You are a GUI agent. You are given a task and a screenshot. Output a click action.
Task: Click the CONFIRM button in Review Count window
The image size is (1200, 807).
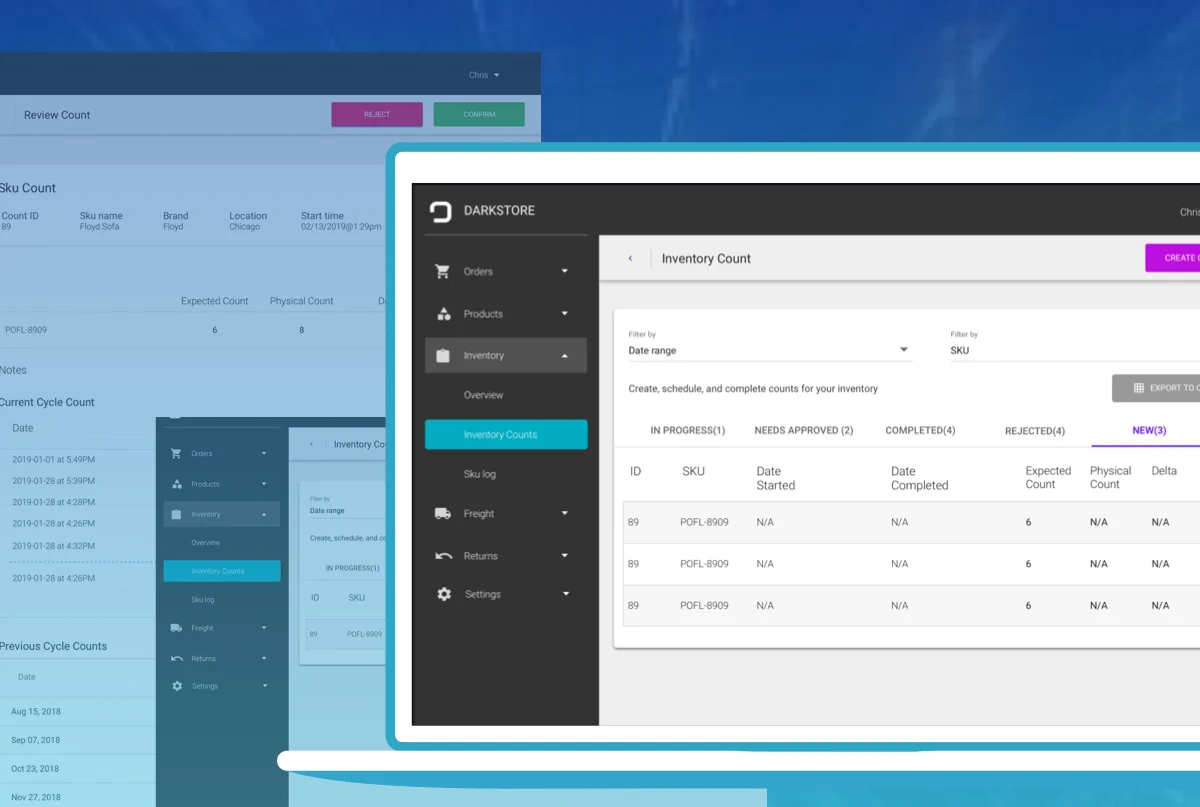(x=479, y=114)
